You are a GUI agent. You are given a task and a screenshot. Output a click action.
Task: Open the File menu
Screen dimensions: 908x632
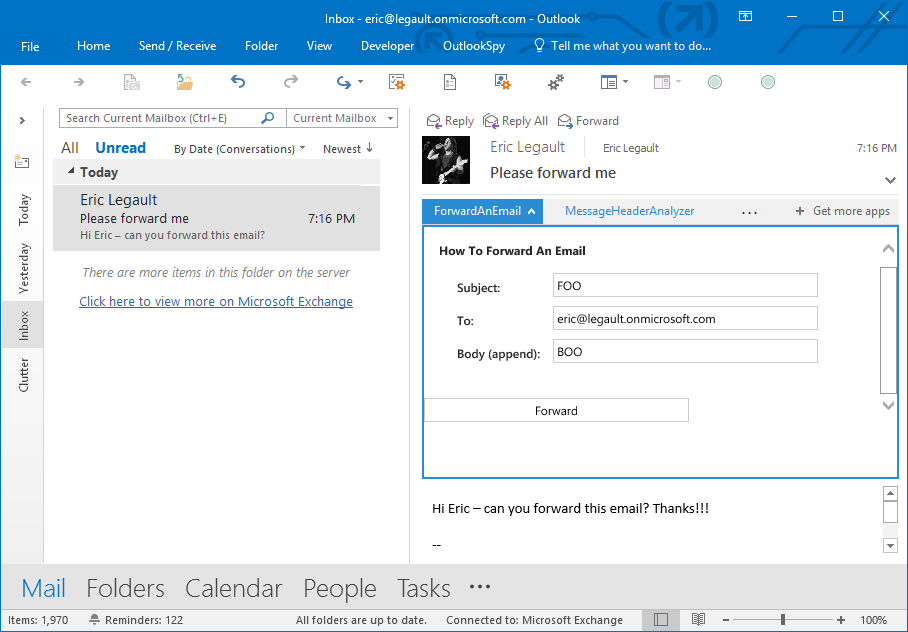tap(30, 46)
